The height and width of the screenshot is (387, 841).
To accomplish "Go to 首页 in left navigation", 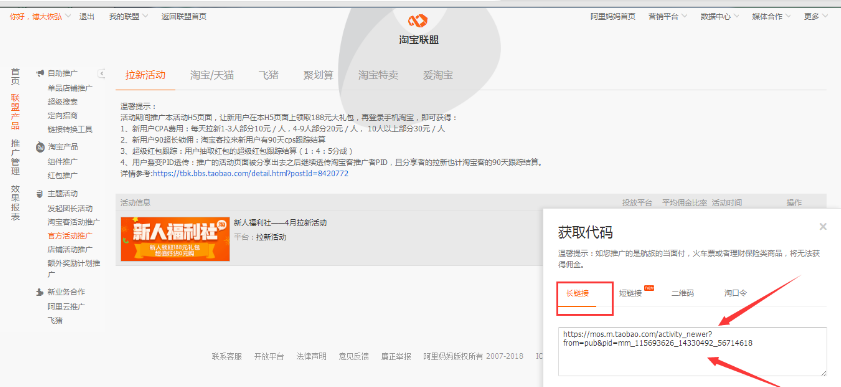I will pos(16,76).
